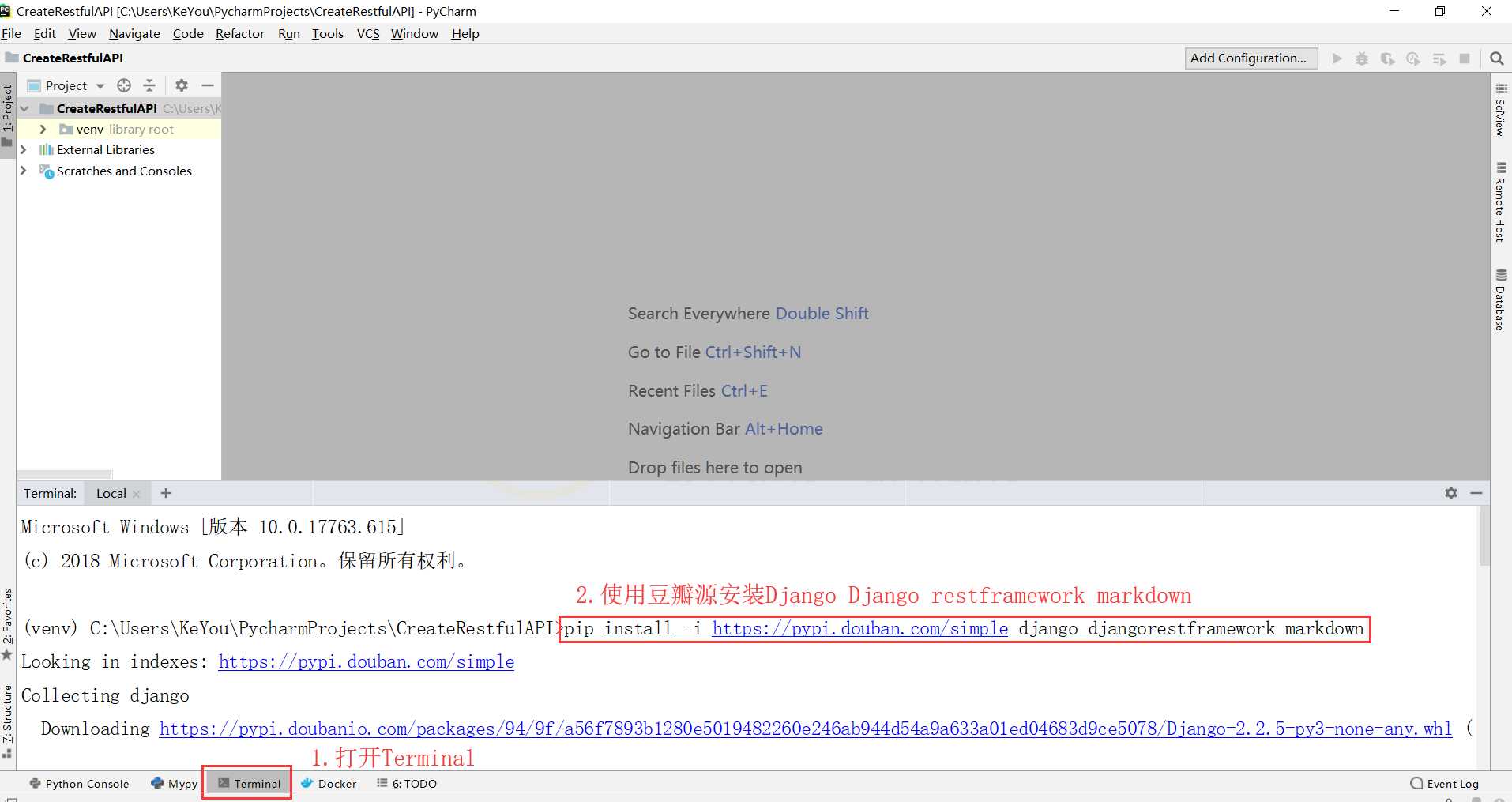Click the Microsoft Windows version line
This screenshot has height=802, width=1512.
tap(213, 527)
